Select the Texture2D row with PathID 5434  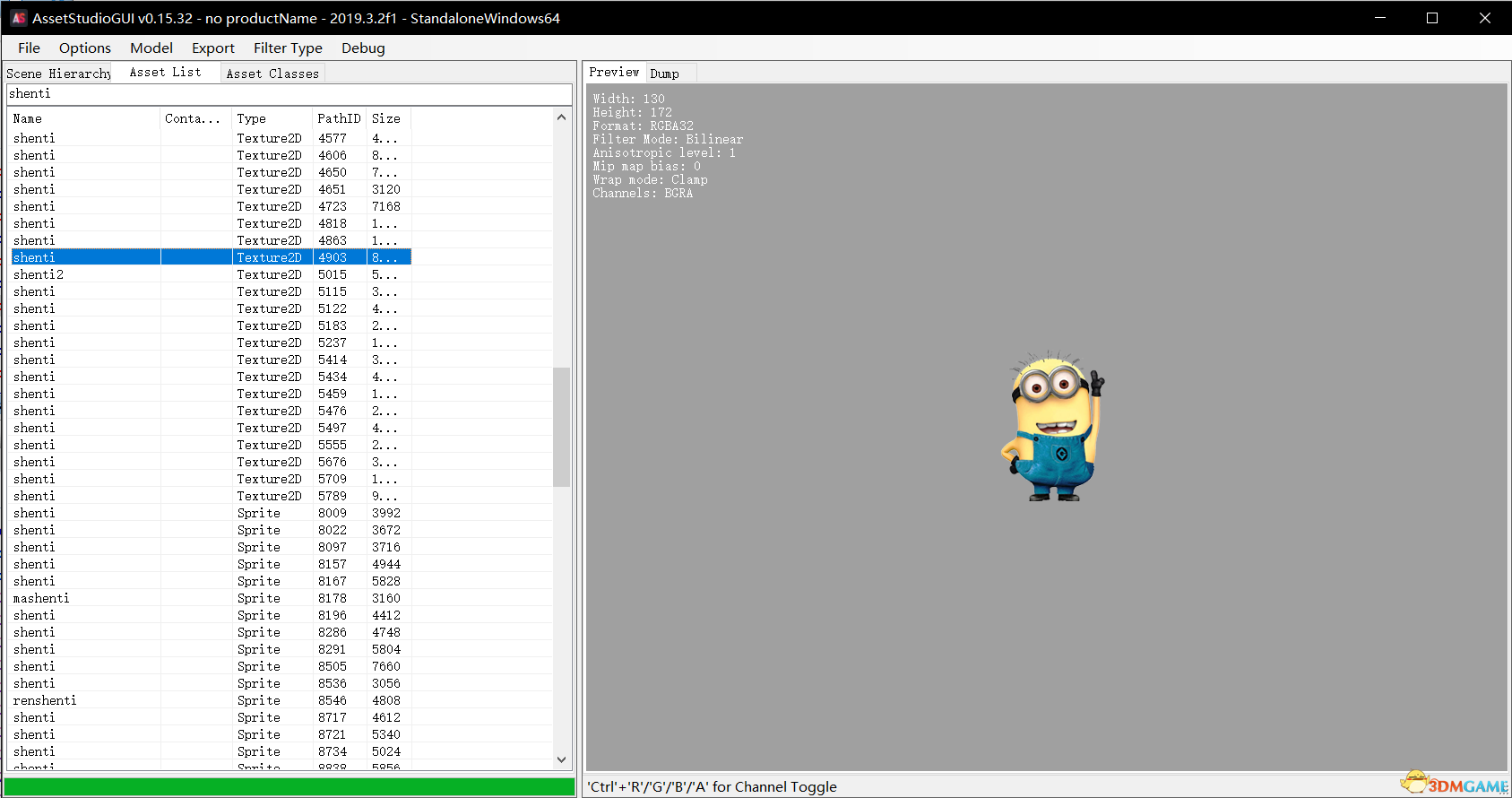[211, 377]
